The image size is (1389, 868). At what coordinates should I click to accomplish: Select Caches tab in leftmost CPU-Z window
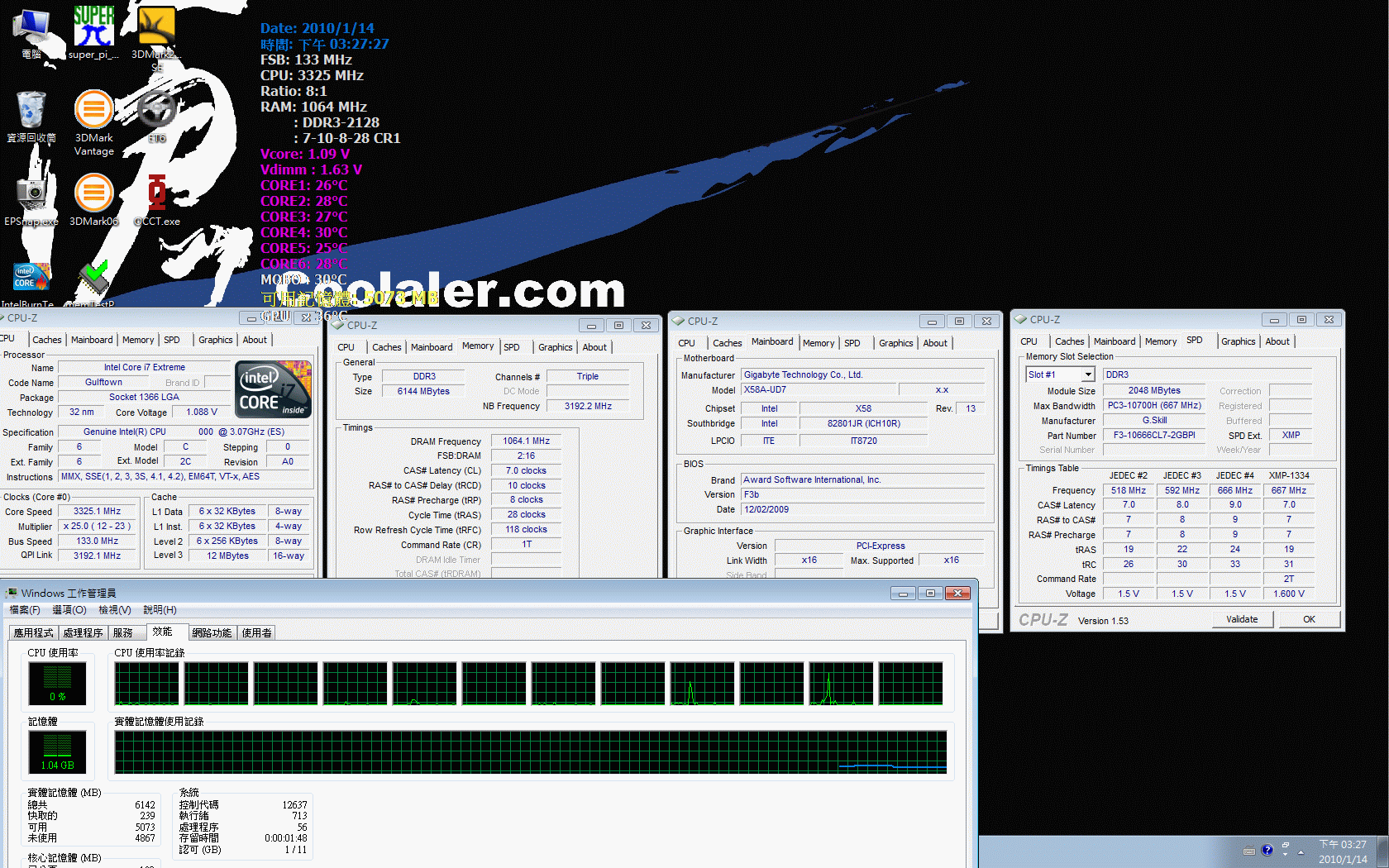[x=47, y=340]
